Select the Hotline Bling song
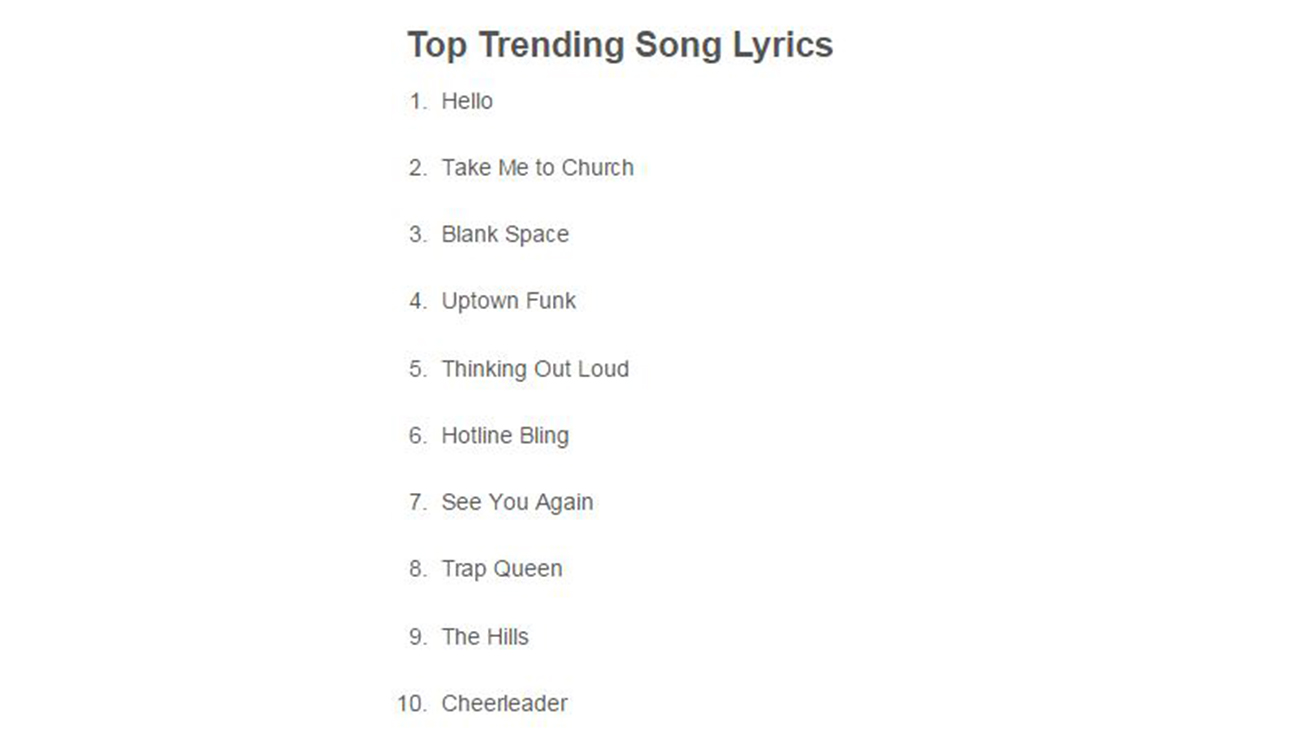Image resolution: width=1300 pixels, height=729 pixels. coord(505,436)
